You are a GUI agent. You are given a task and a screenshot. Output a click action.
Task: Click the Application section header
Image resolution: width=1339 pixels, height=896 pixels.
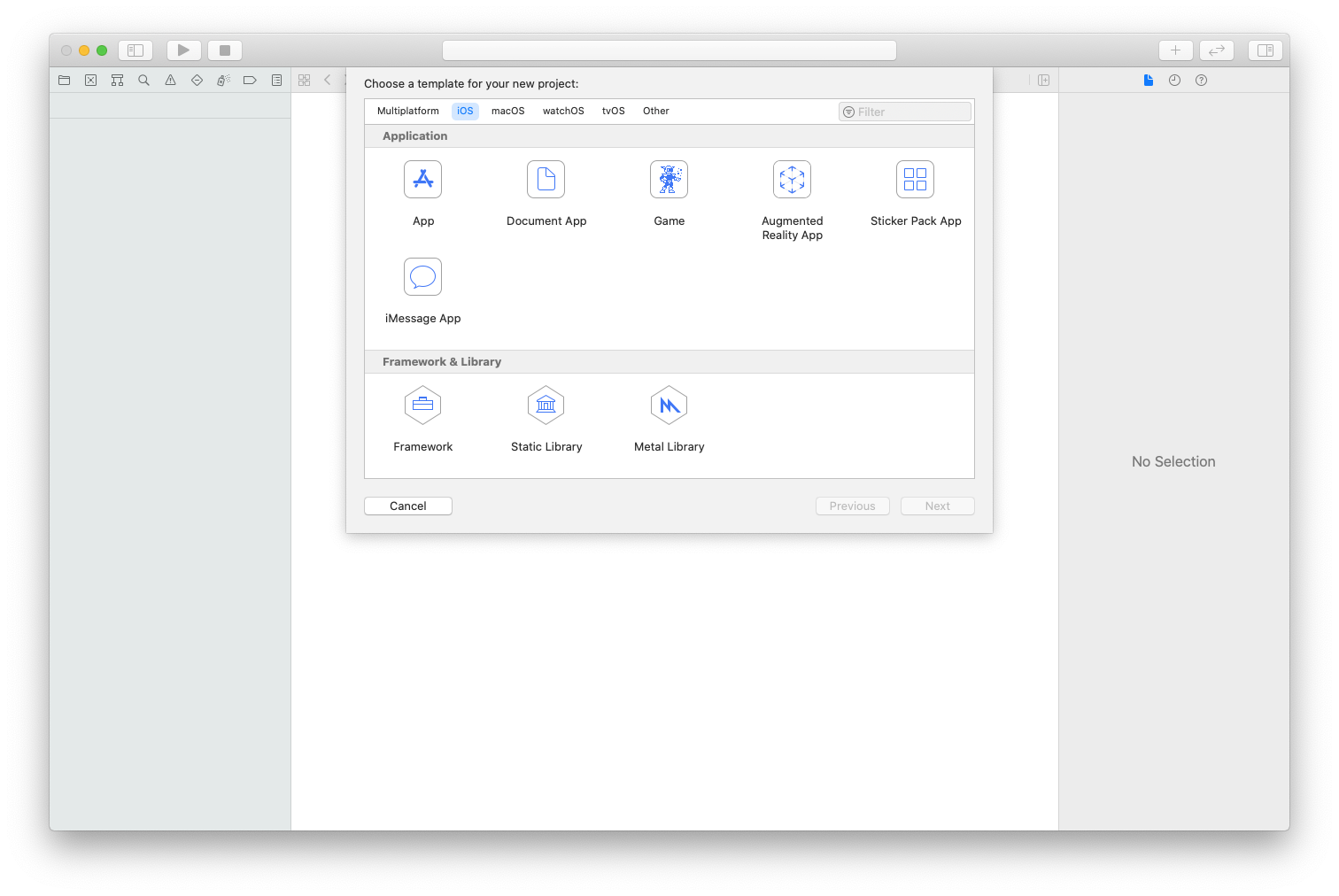coord(669,135)
